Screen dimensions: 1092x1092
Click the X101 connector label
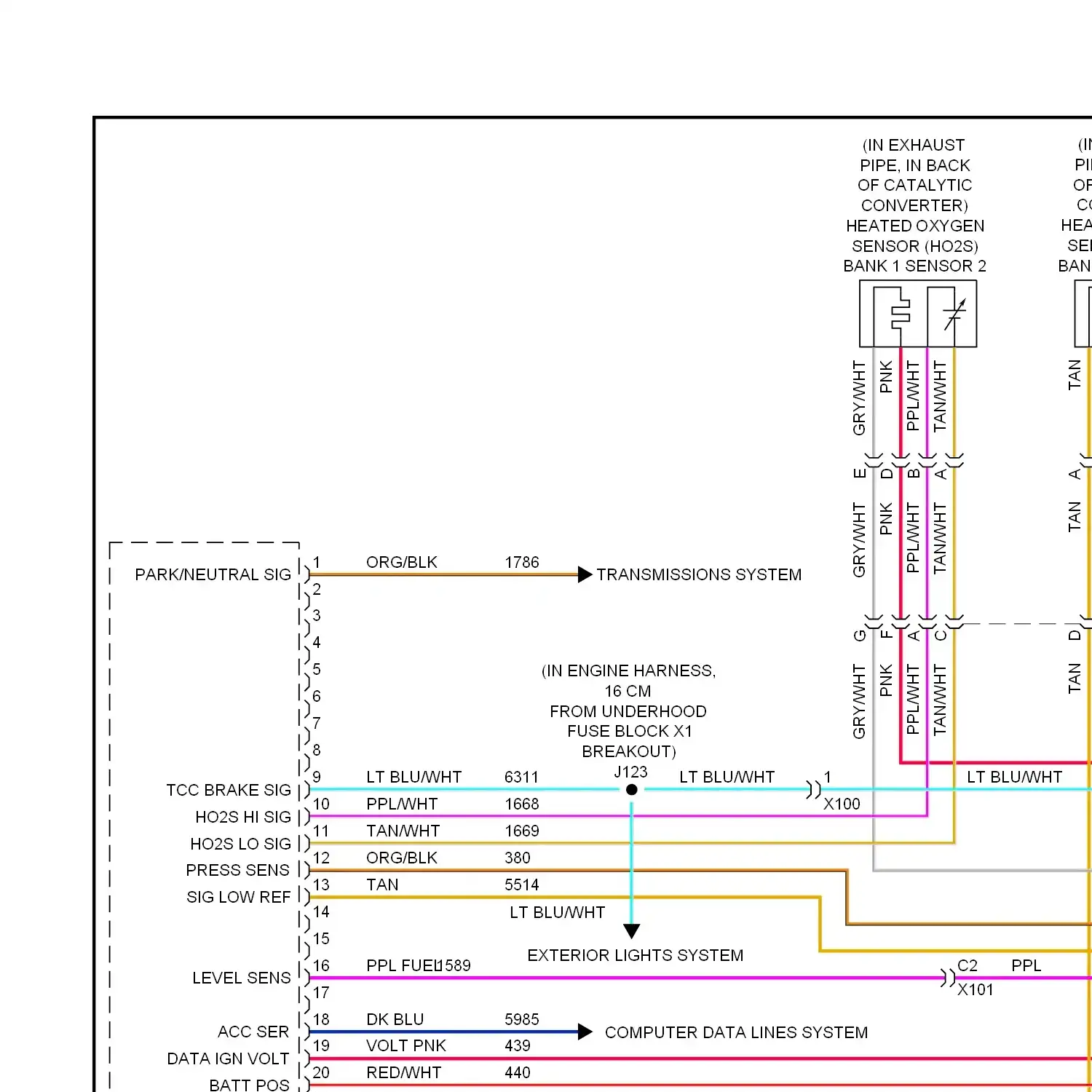(x=976, y=990)
